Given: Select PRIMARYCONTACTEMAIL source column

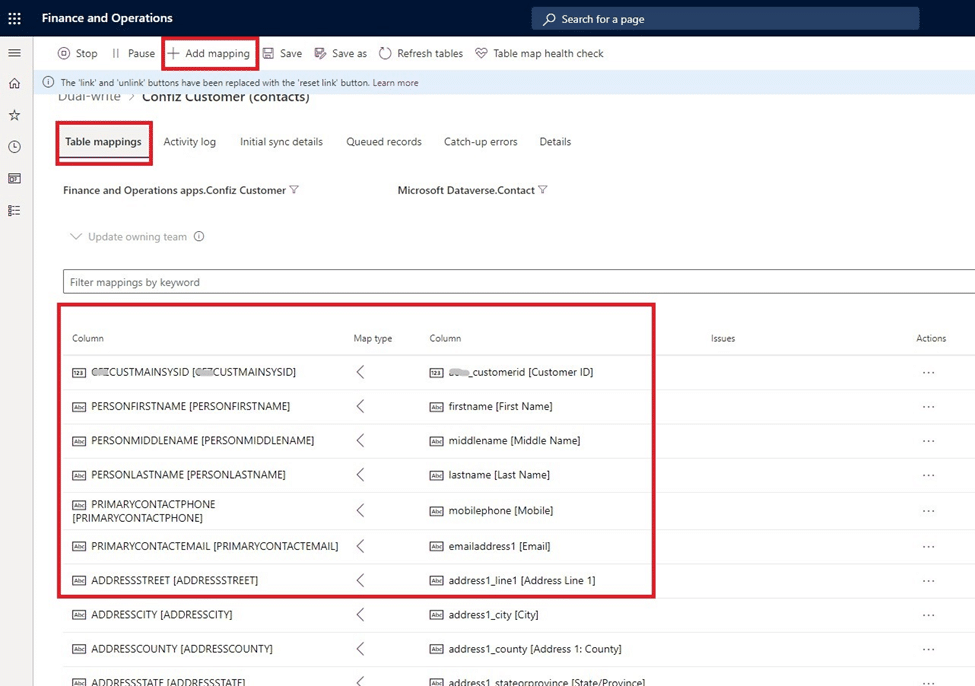Looking at the screenshot, I should tap(215, 546).
